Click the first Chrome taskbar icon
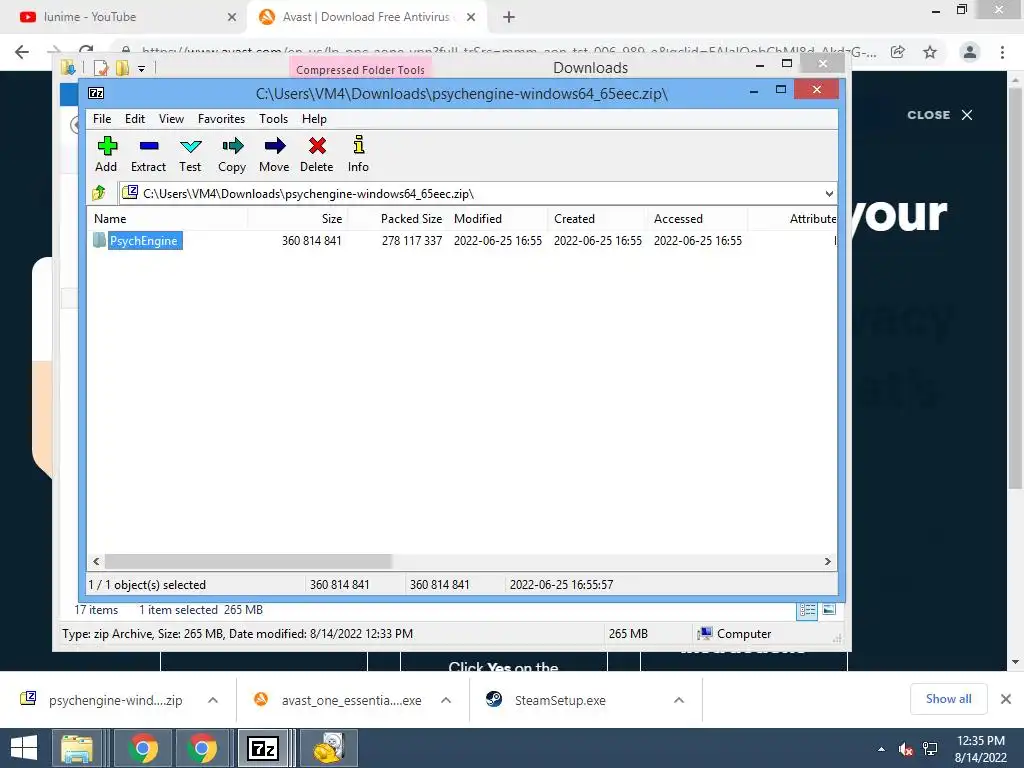1024x768 pixels. 143,748
